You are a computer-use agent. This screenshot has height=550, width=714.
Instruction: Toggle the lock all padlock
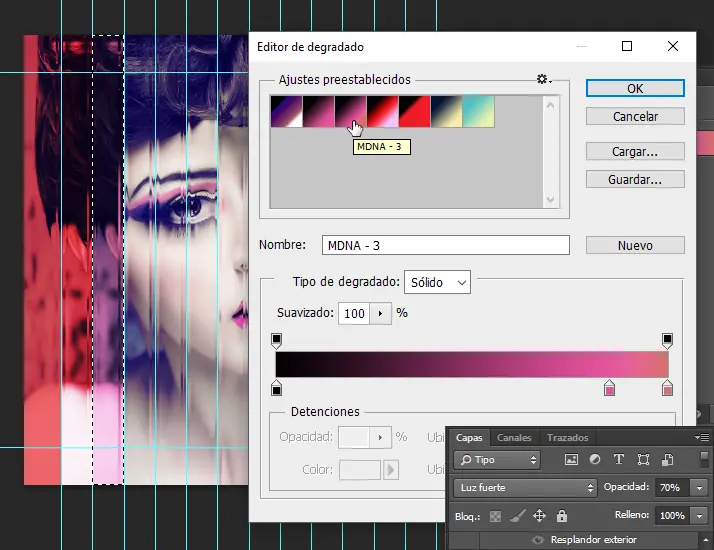(x=562, y=516)
